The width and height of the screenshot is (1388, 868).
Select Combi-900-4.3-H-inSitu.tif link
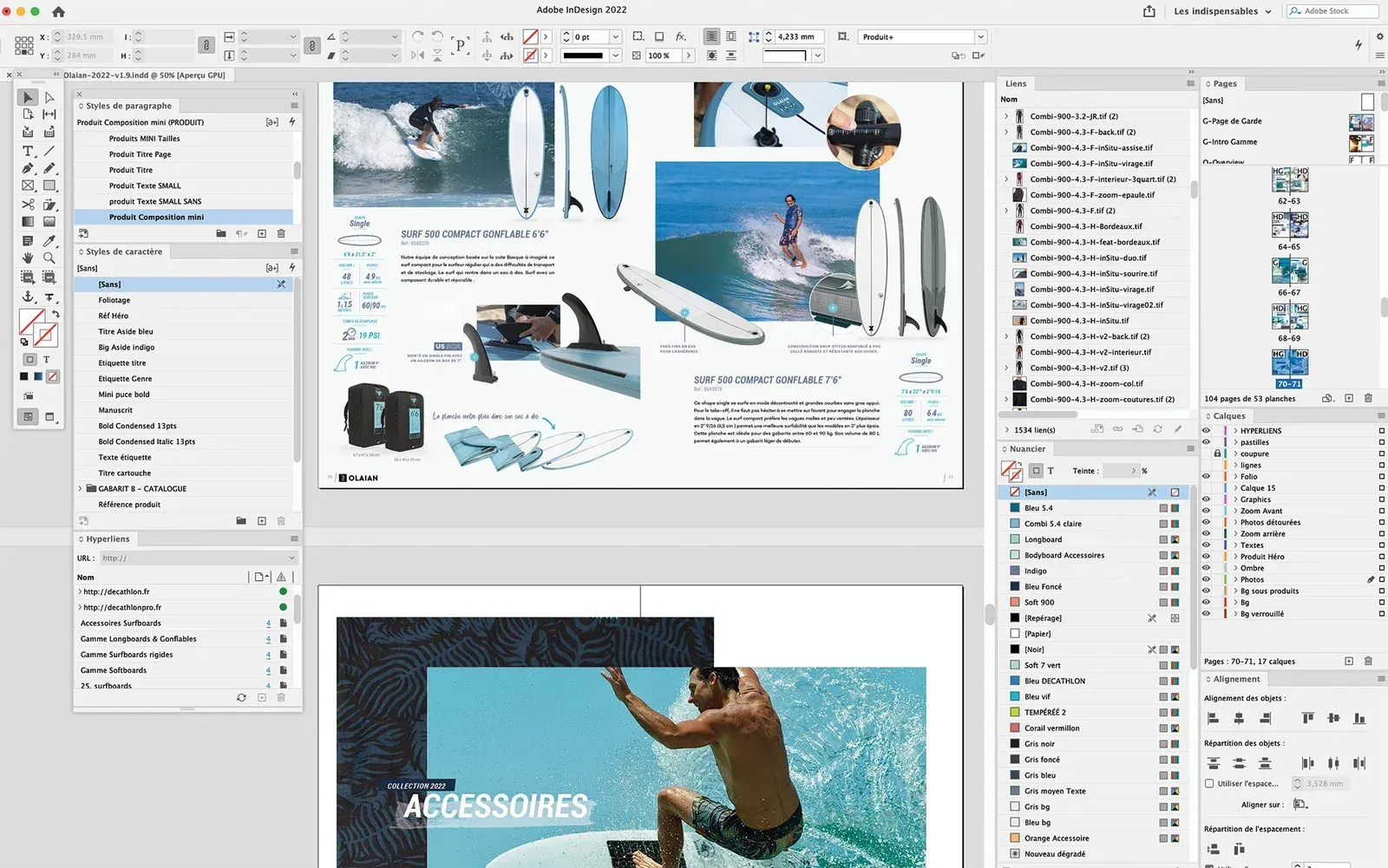[1096, 321]
